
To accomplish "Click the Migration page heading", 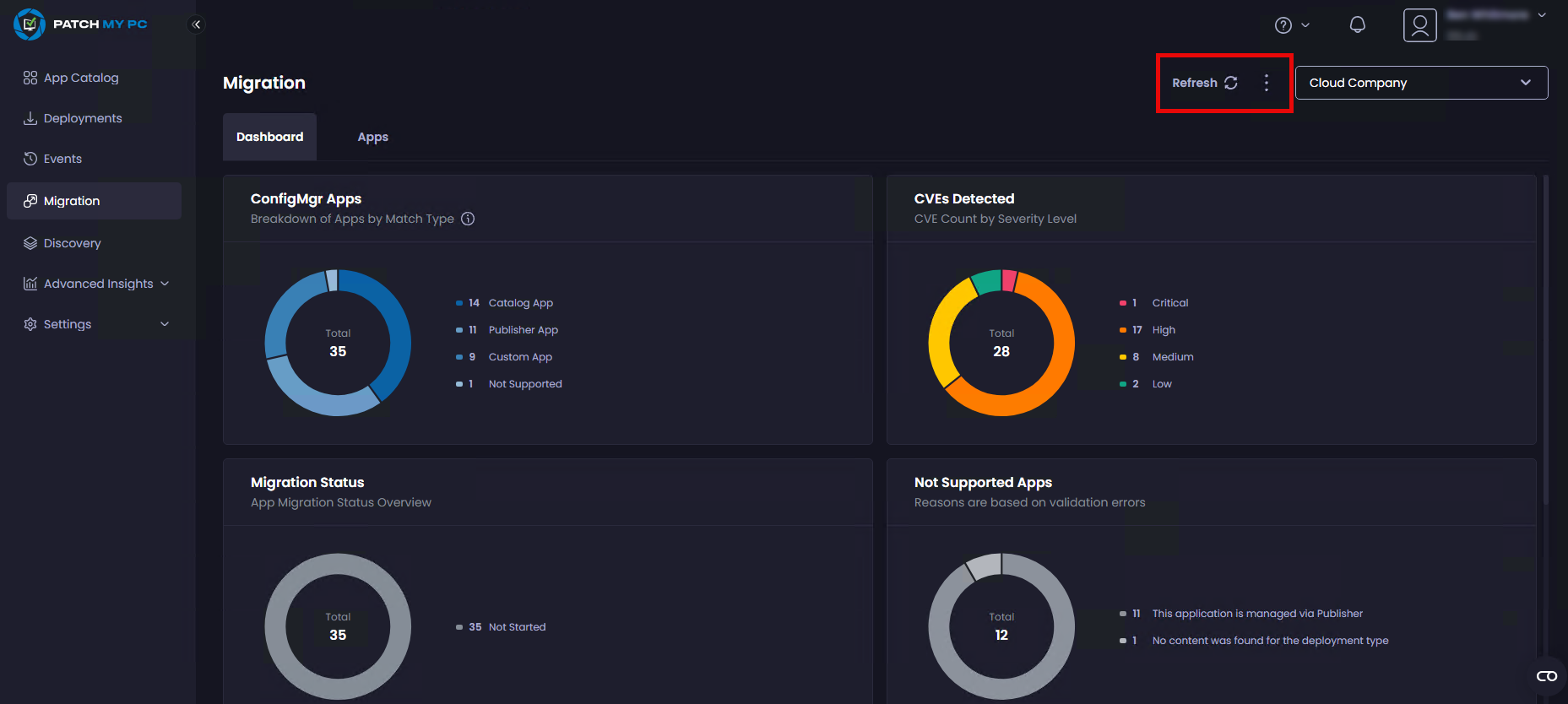I will pyautogui.click(x=264, y=83).
